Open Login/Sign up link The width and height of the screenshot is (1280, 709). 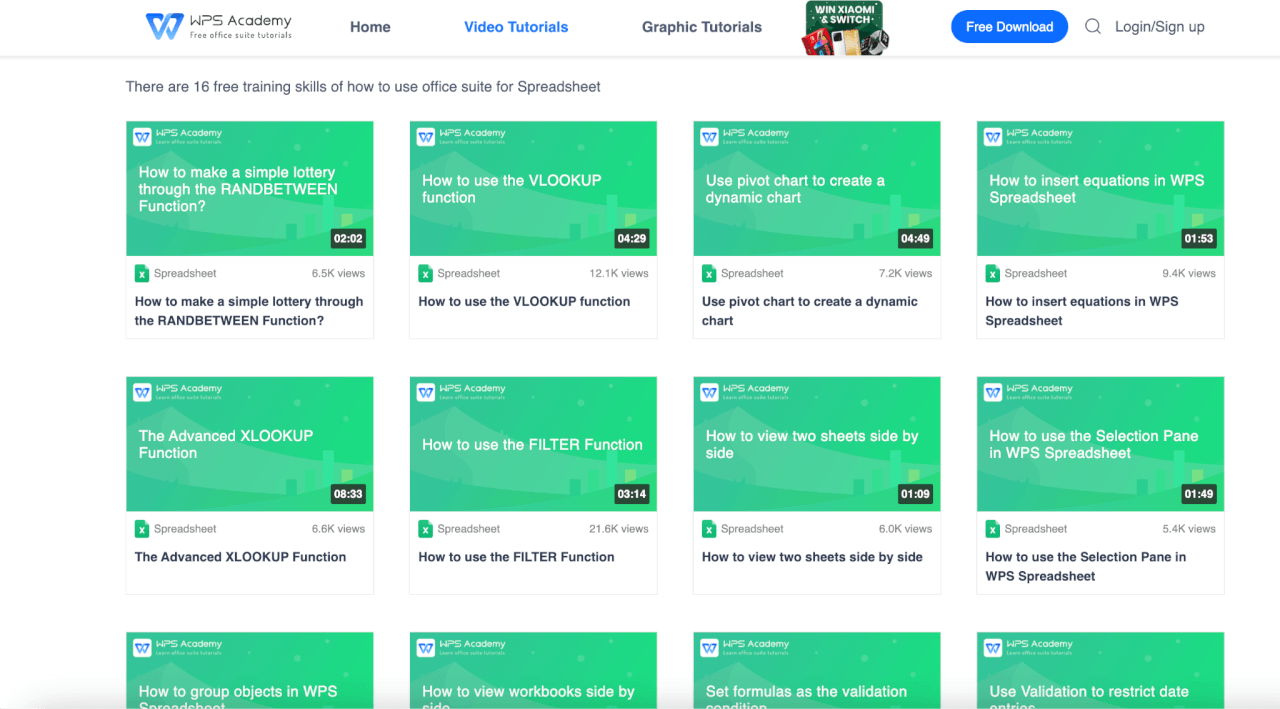1160,27
